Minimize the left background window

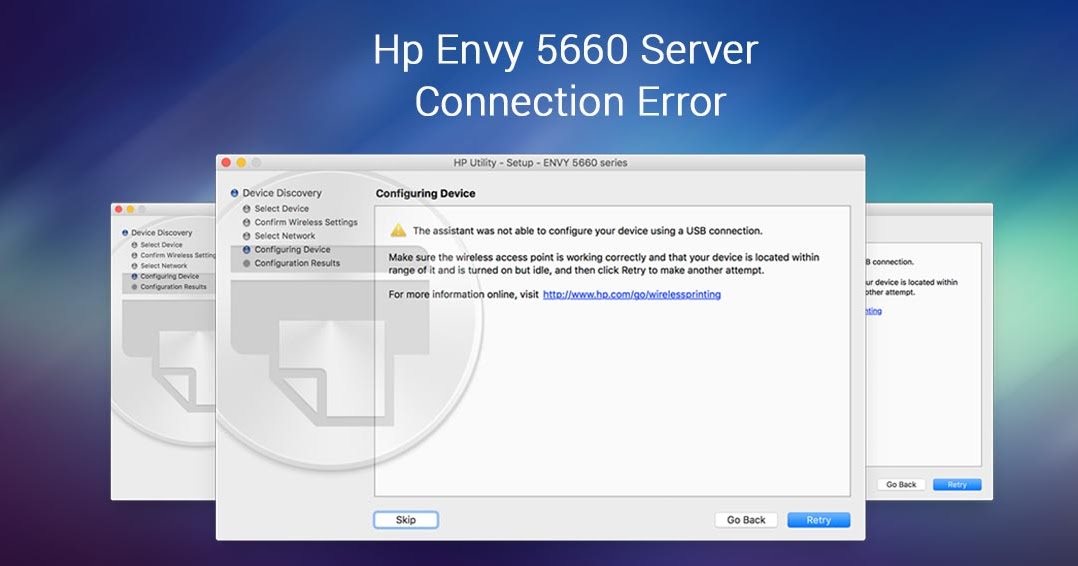click(130, 209)
